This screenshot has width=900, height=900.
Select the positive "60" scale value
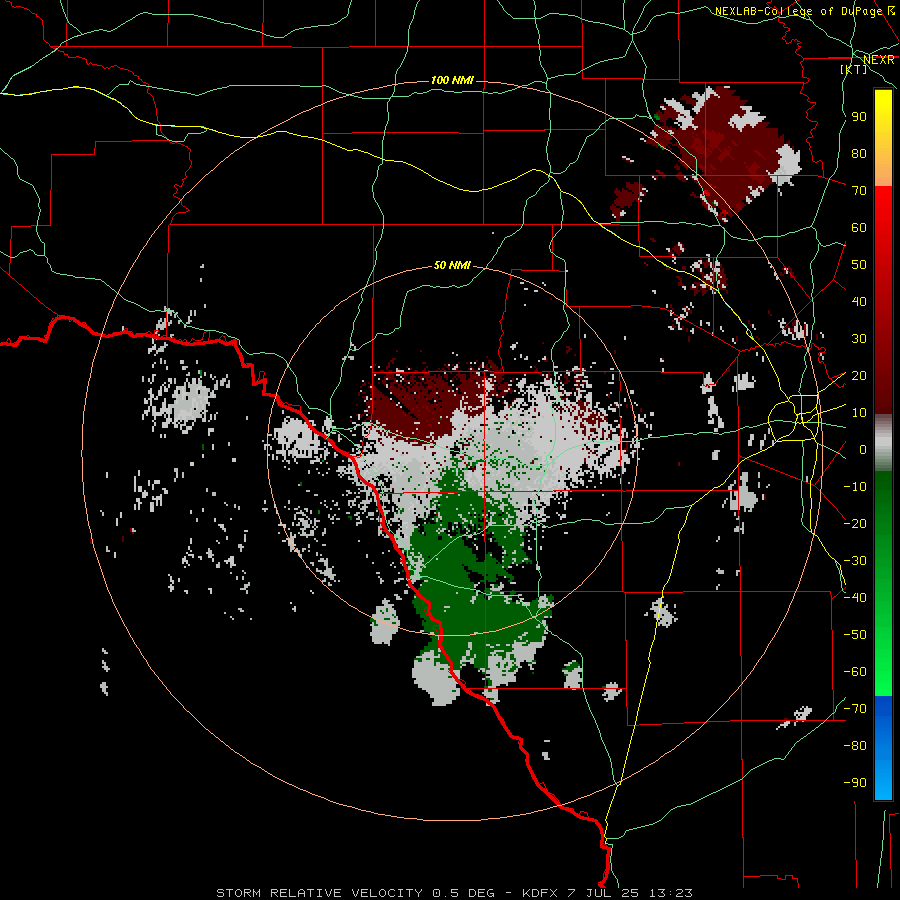coord(859,227)
